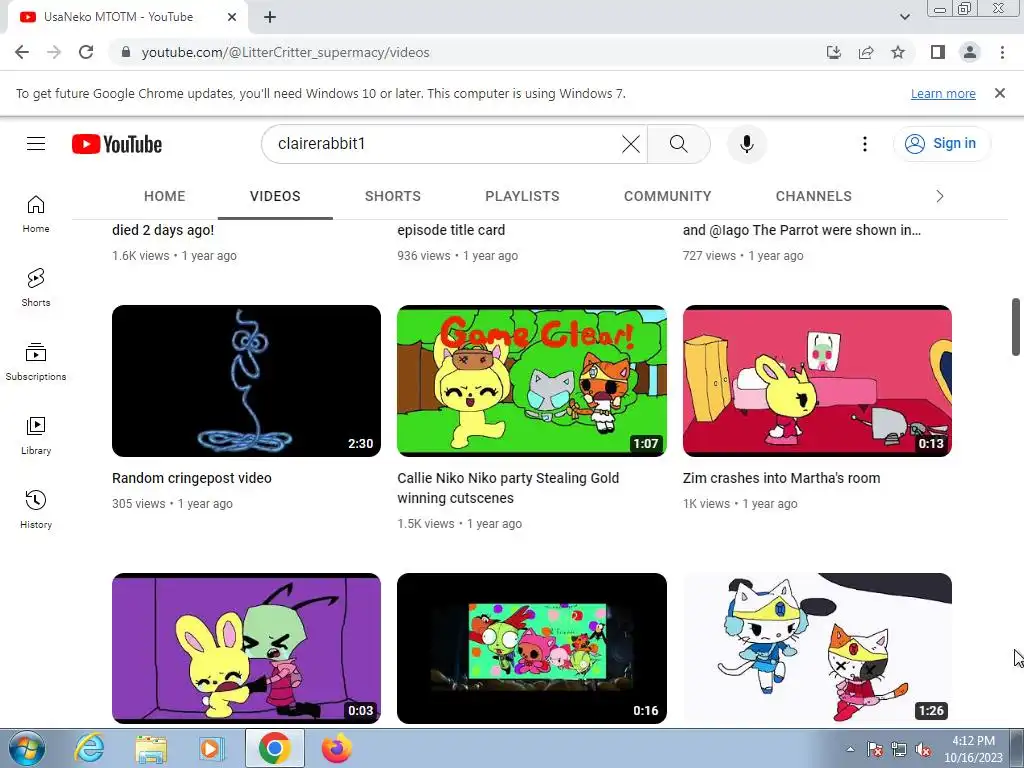The image size is (1024, 768).
Task: Click the 'episode title card' video title
Action: tap(451, 230)
